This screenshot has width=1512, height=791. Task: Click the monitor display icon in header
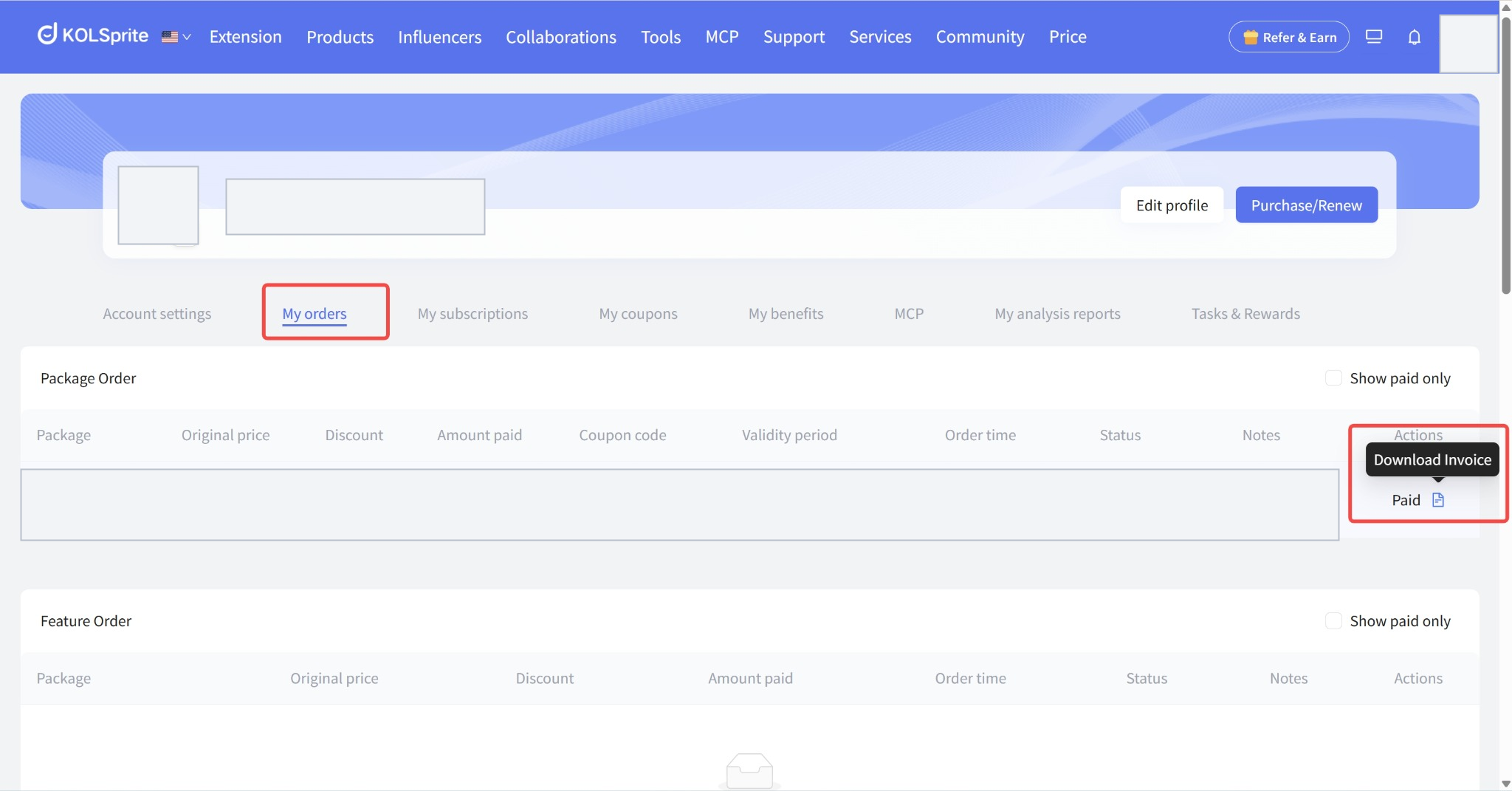click(1373, 36)
